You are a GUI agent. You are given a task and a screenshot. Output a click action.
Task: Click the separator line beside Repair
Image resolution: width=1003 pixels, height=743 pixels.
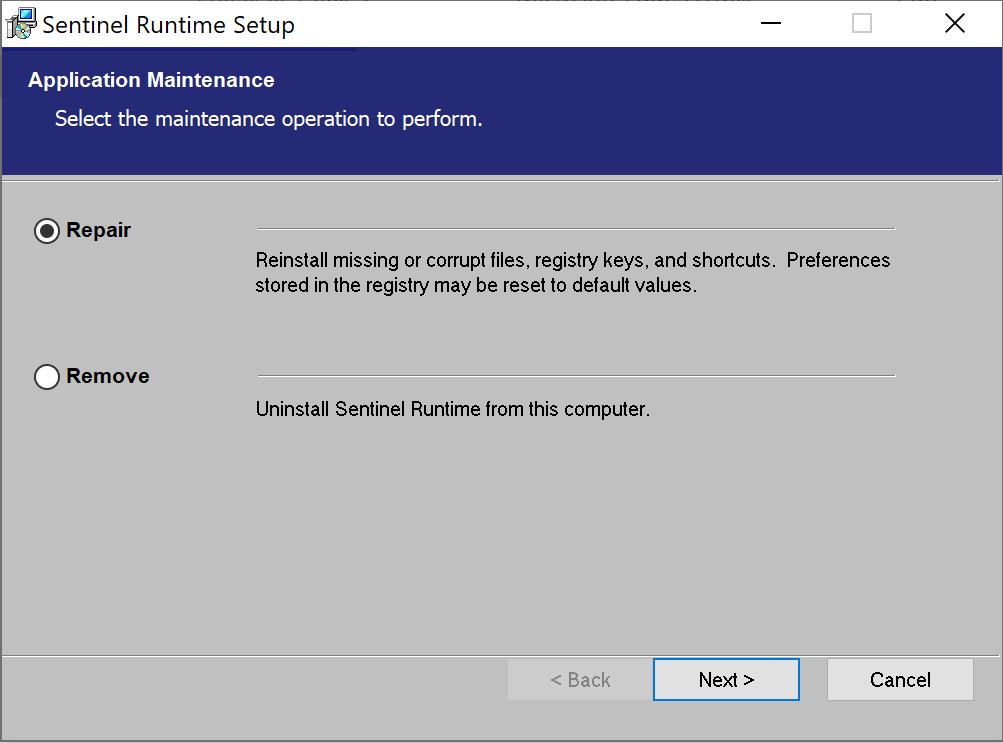[575, 229]
